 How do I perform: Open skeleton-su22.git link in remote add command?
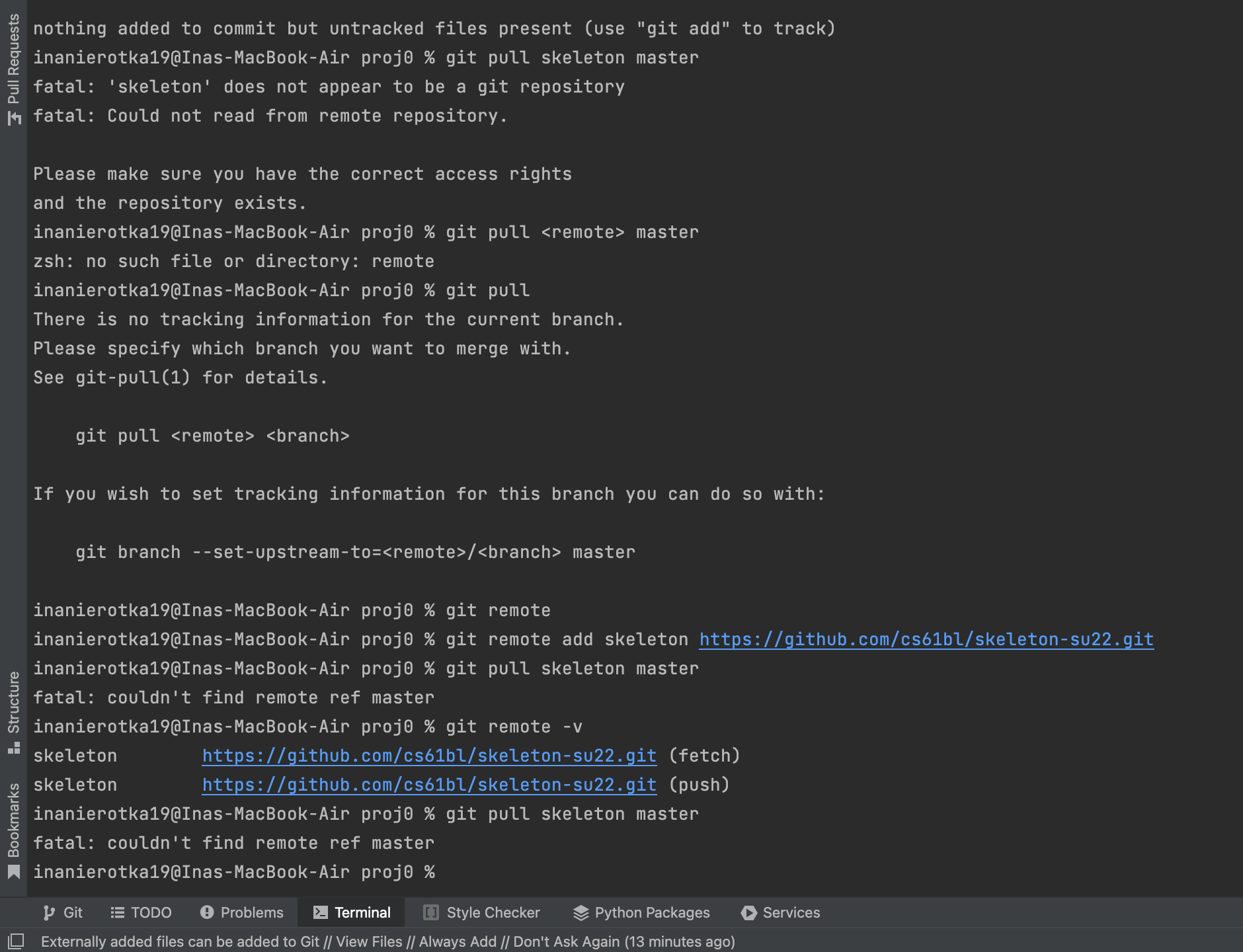point(926,639)
